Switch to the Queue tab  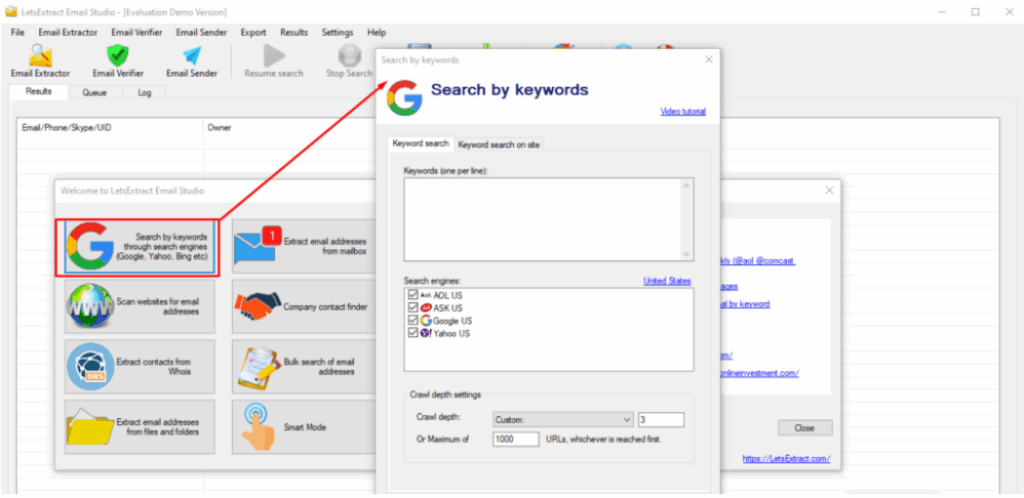(x=94, y=92)
